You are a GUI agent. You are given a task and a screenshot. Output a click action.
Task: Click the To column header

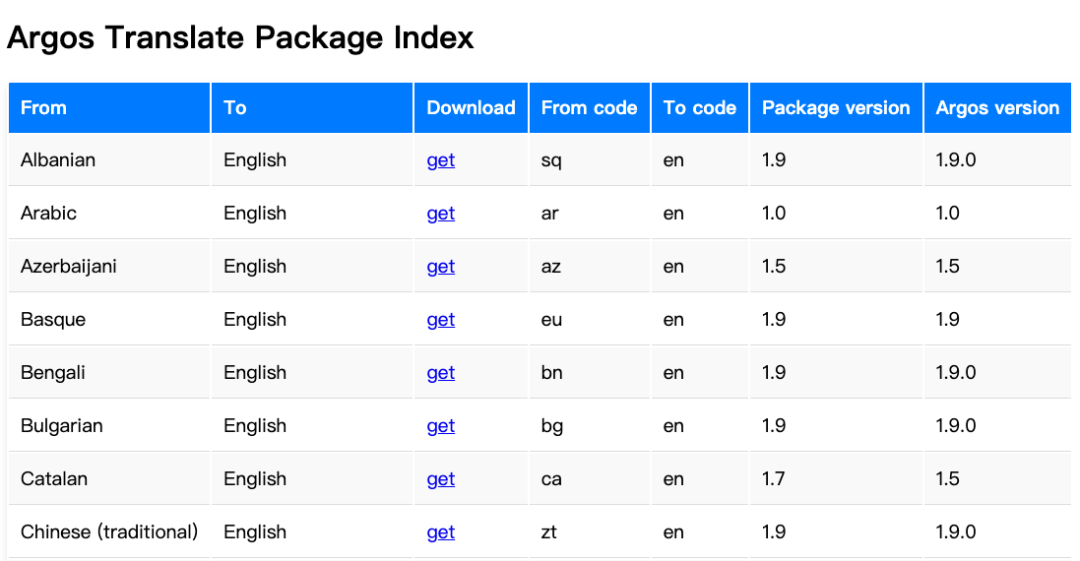coord(235,108)
